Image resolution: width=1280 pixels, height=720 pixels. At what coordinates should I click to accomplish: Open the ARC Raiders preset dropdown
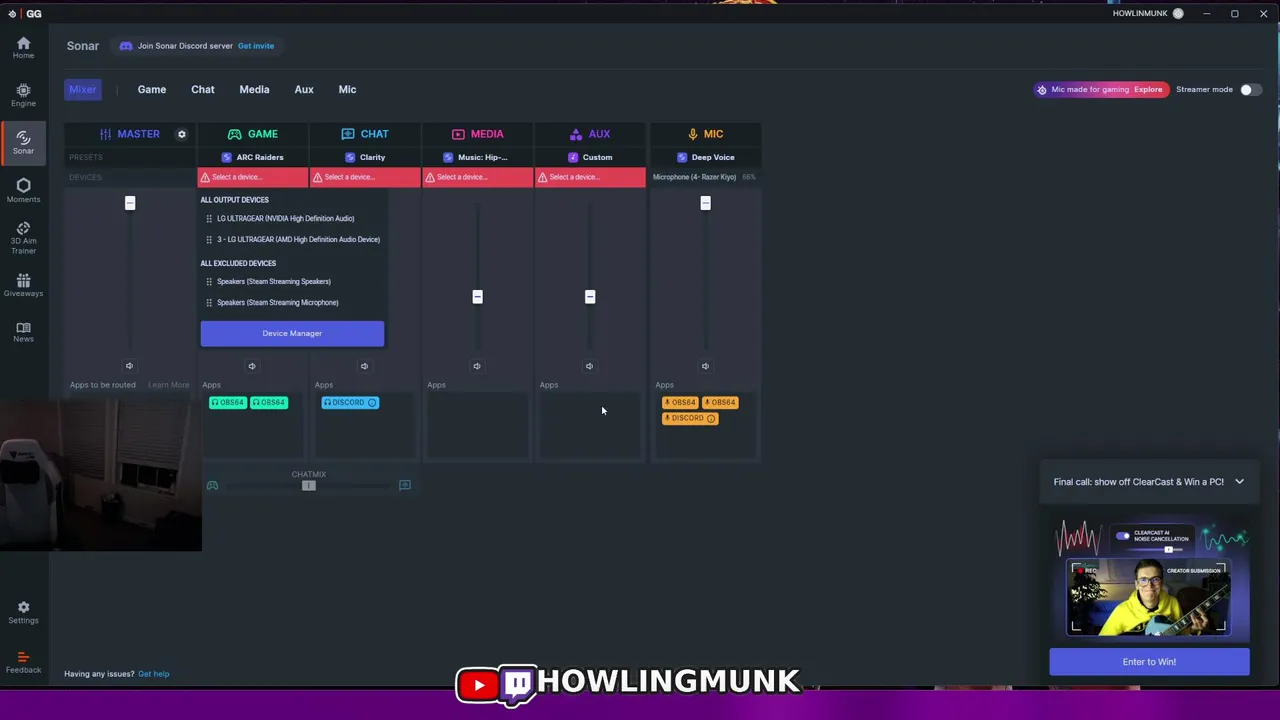point(253,157)
